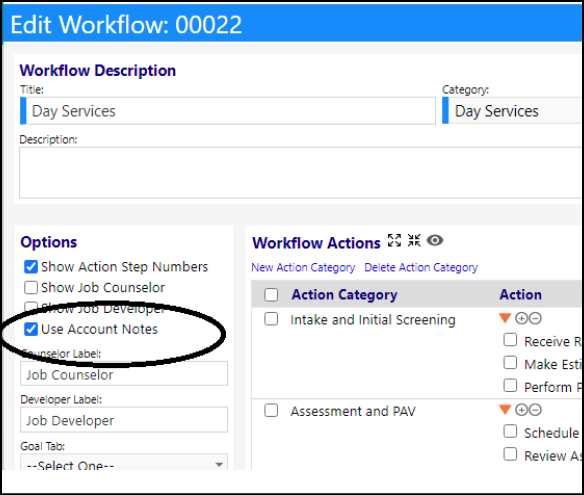Click the Developer Label field Job Developer
Image resolution: width=584 pixels, height=495 pixels.
(x=124, y=420)
